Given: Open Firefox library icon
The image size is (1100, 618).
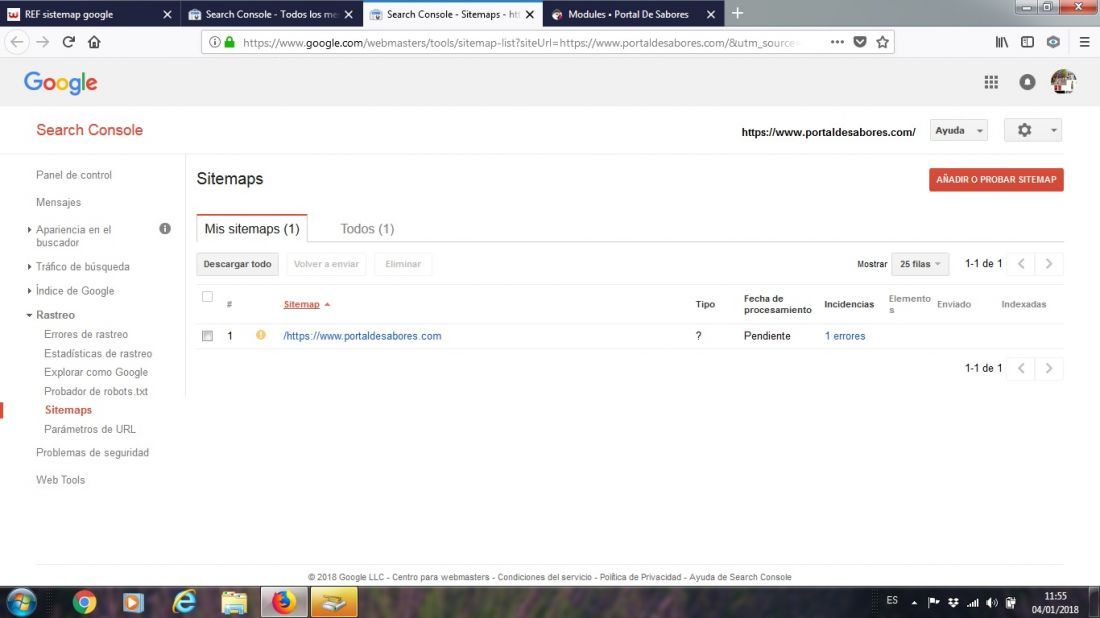Looking at the screenshot, I should (x=1002, y=42).
